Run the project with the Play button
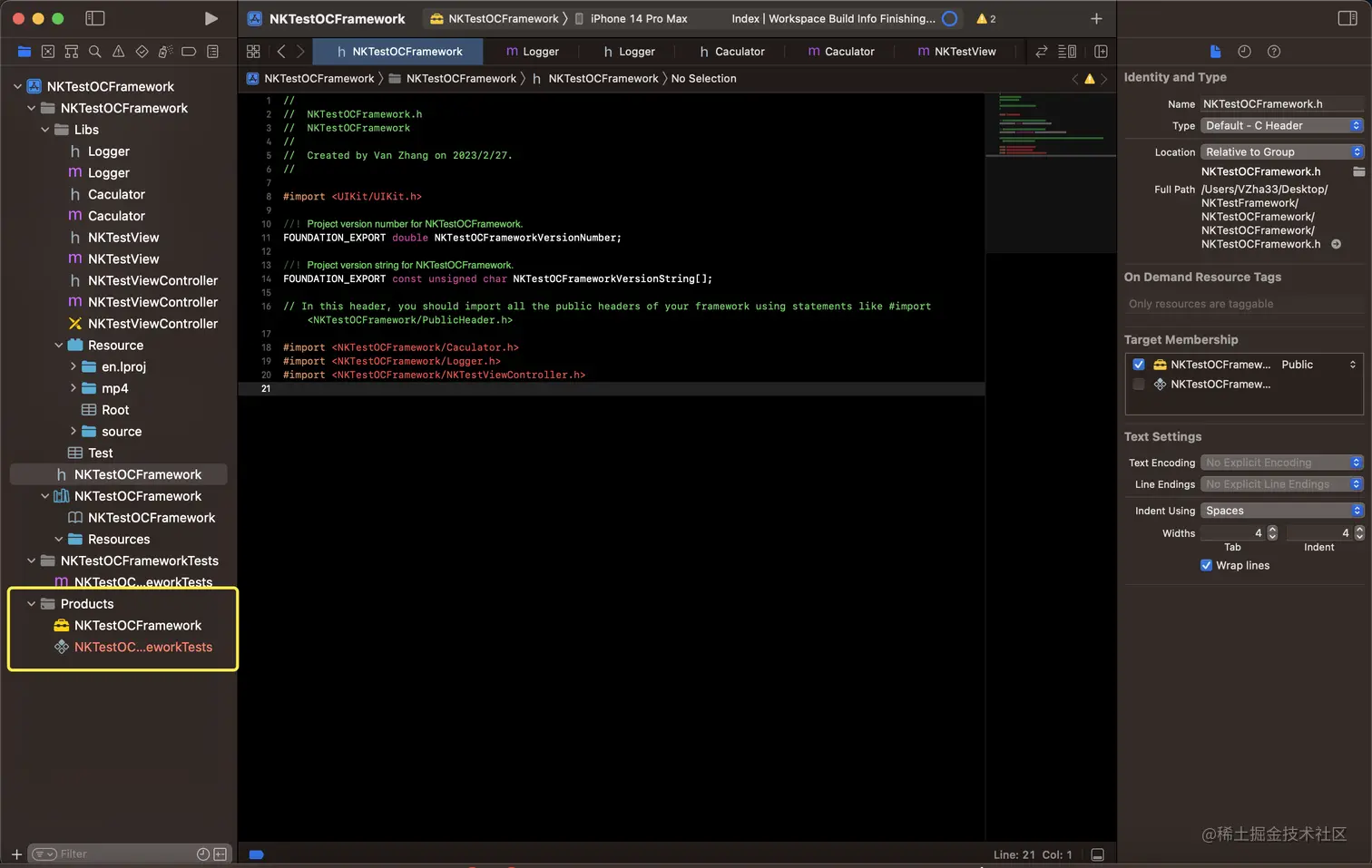The height and width of the screenshot is (868, 1372). pos(211,18)
